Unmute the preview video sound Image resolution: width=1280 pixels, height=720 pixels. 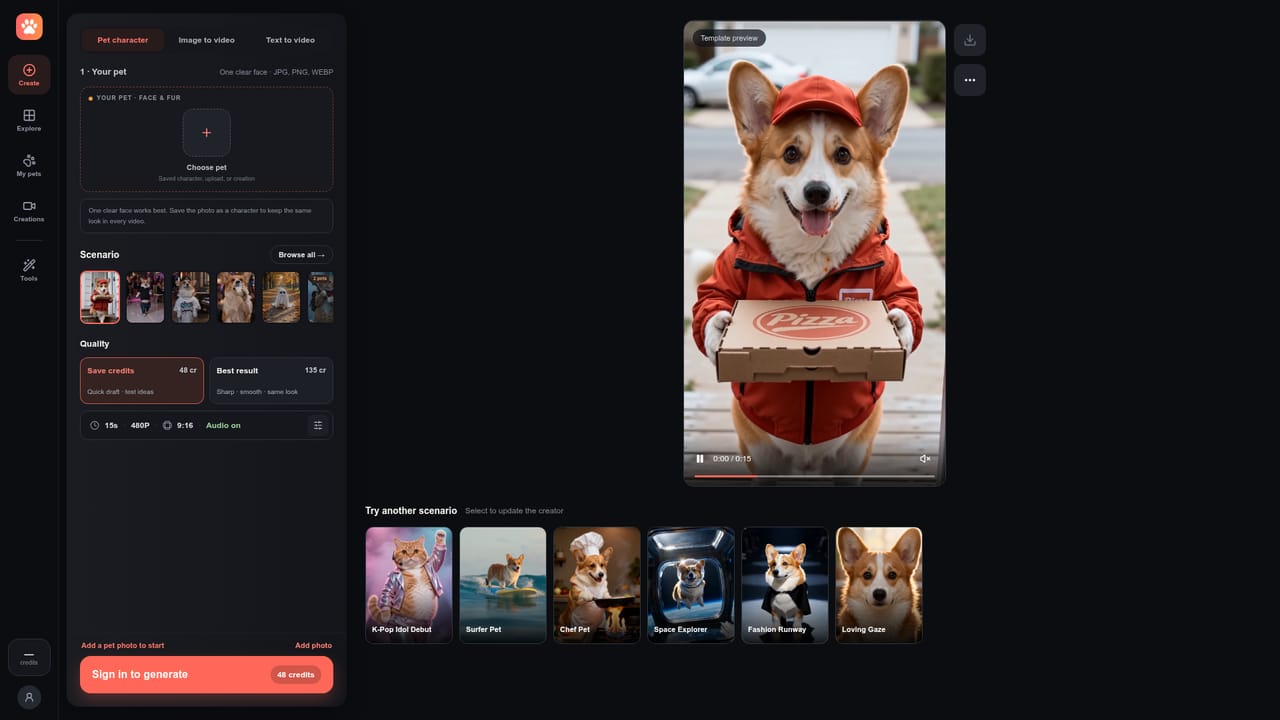pyautogui.click(x=925, y=459)
